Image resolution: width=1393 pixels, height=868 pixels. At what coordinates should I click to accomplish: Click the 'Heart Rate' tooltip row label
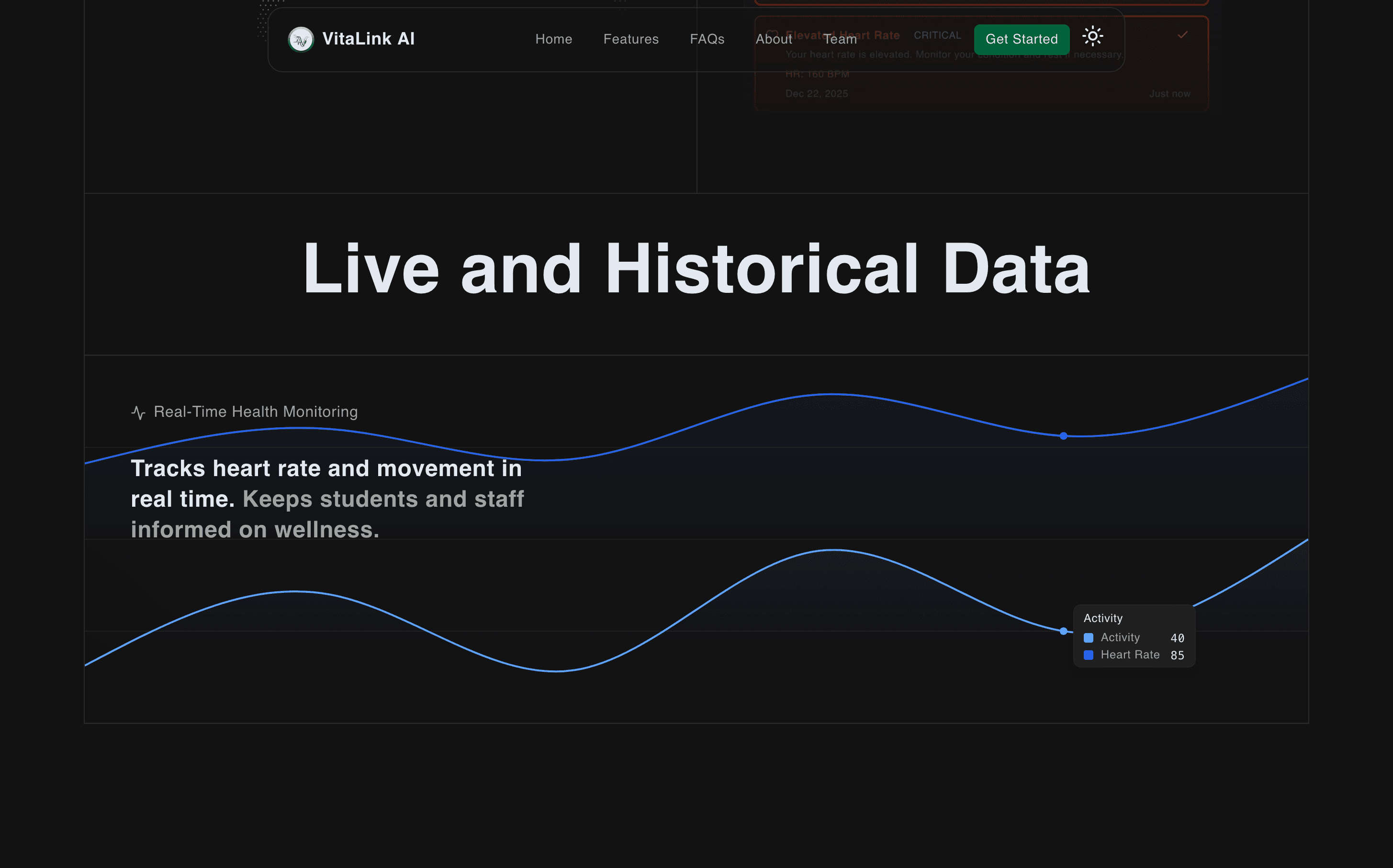1130,655
